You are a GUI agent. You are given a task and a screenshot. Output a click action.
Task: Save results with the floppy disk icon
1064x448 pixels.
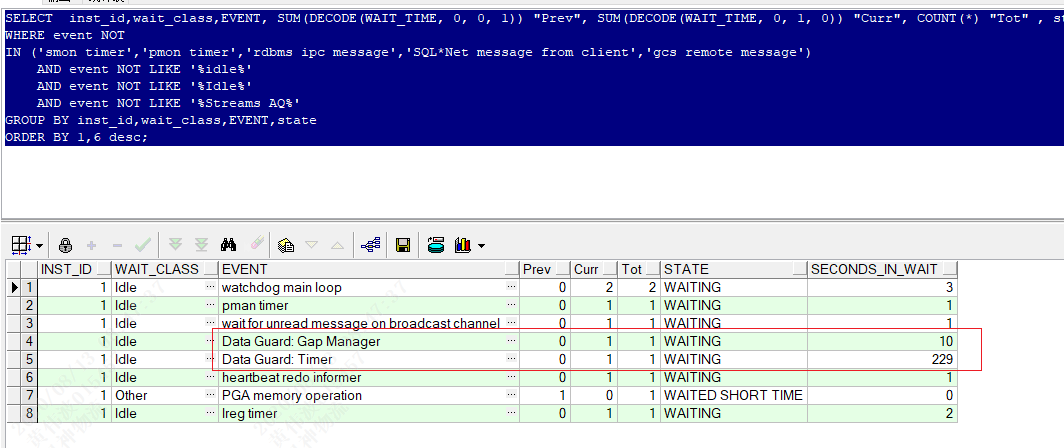click(x=403, y=245)
